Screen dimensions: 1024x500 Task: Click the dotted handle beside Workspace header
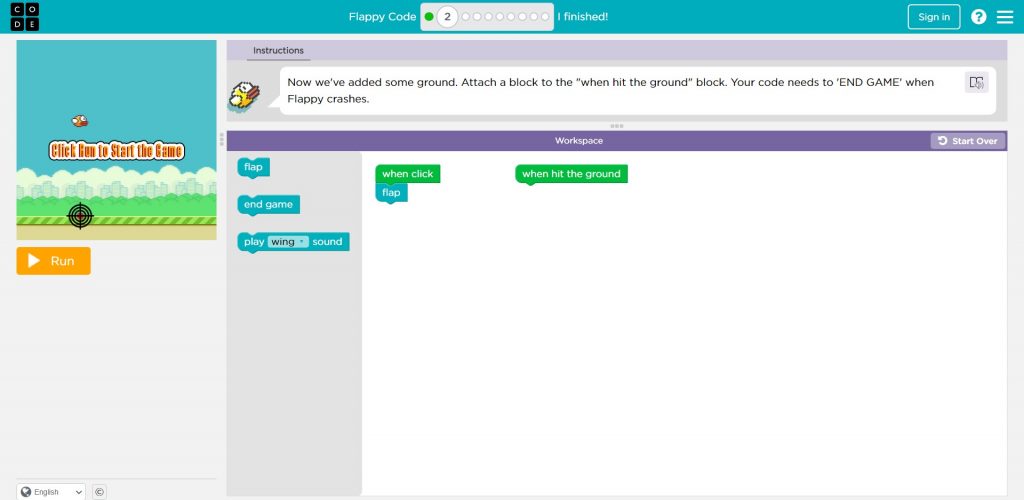[222, 139]
